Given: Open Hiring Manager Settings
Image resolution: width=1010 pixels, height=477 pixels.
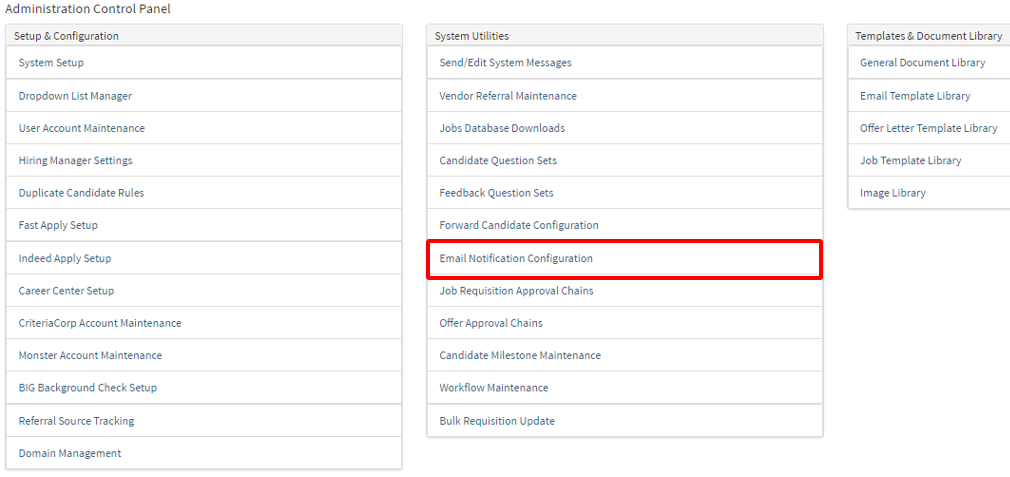Looking at the screenshot, I should click(x=75, y=160).
